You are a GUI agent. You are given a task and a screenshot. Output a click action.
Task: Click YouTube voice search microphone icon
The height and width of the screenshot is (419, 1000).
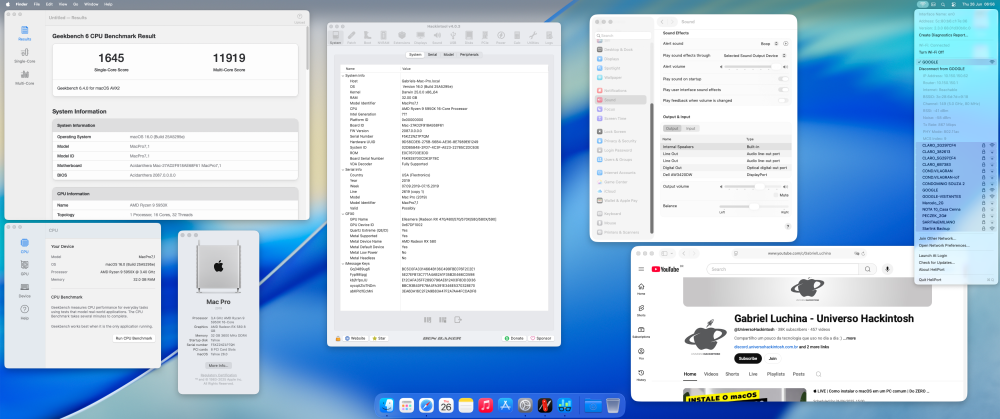[x=886, y=269]
